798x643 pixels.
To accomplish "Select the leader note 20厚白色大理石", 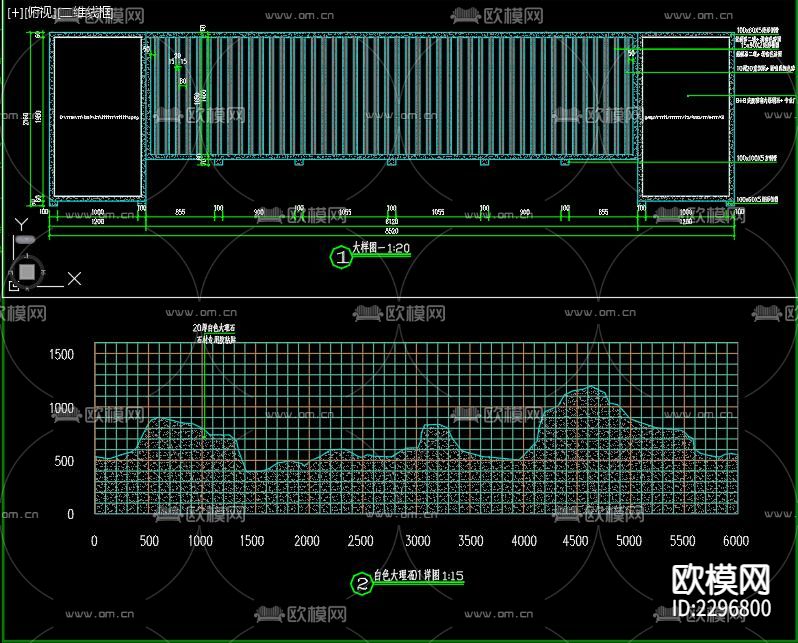I will [214, 328].
